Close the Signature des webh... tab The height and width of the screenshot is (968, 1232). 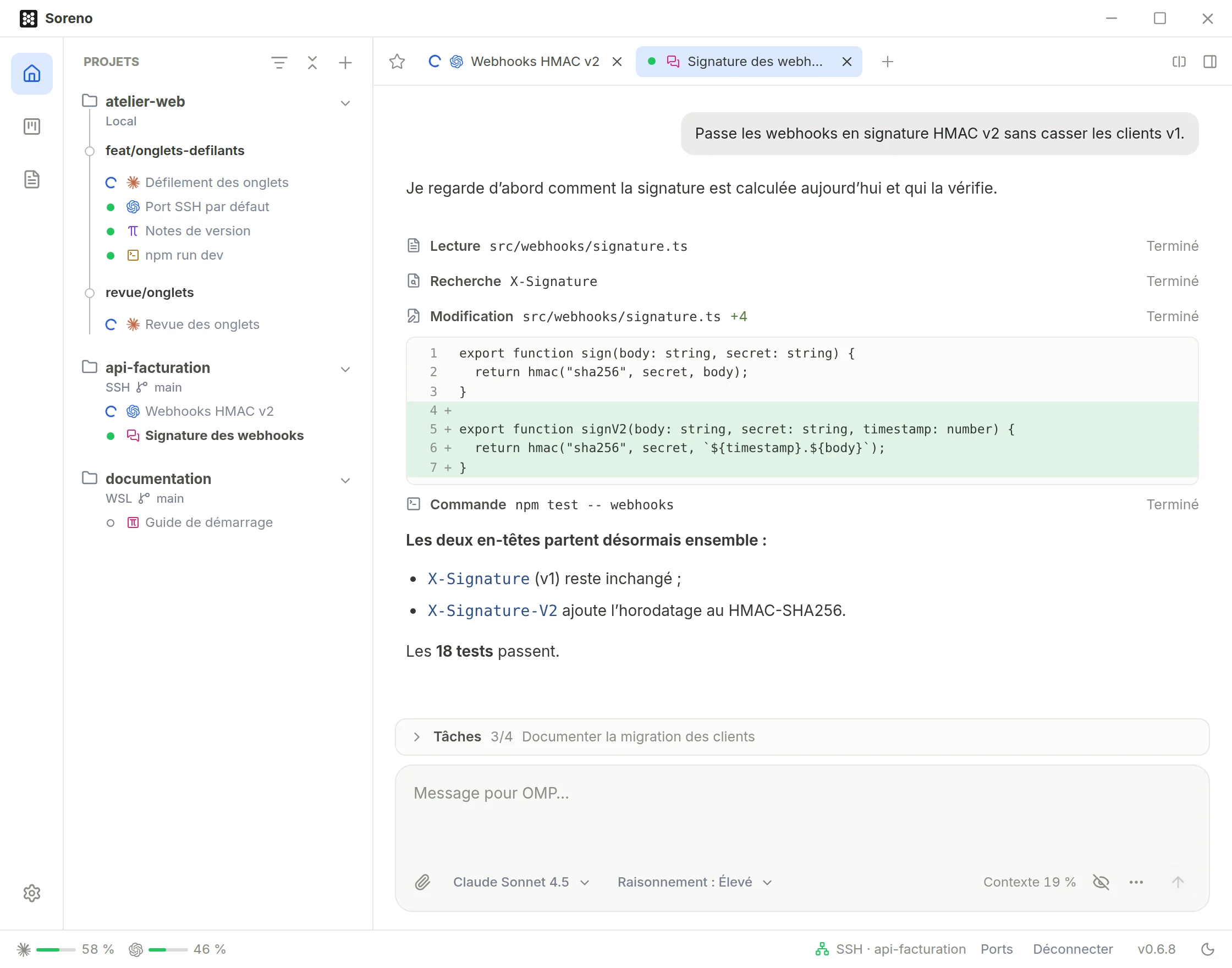846,61
